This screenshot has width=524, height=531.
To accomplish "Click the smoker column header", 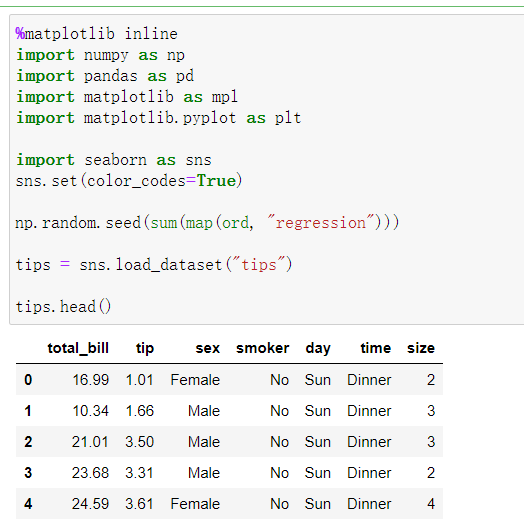I will pyautogui.click(x=263, y=348).
